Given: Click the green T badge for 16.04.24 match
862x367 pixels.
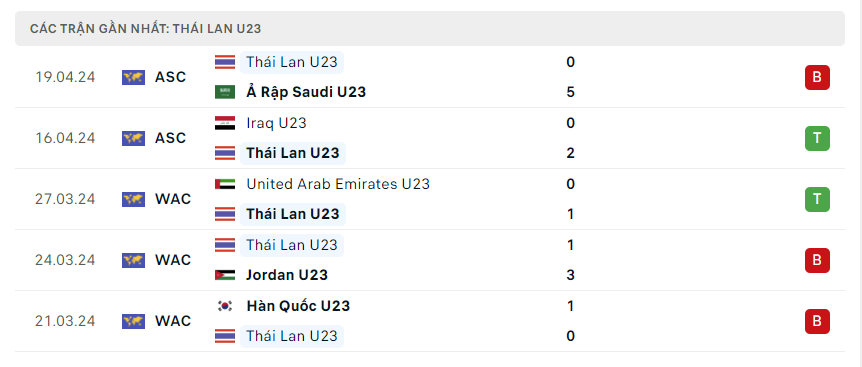Looking at the screenshot, I should (x=817, y=138).
